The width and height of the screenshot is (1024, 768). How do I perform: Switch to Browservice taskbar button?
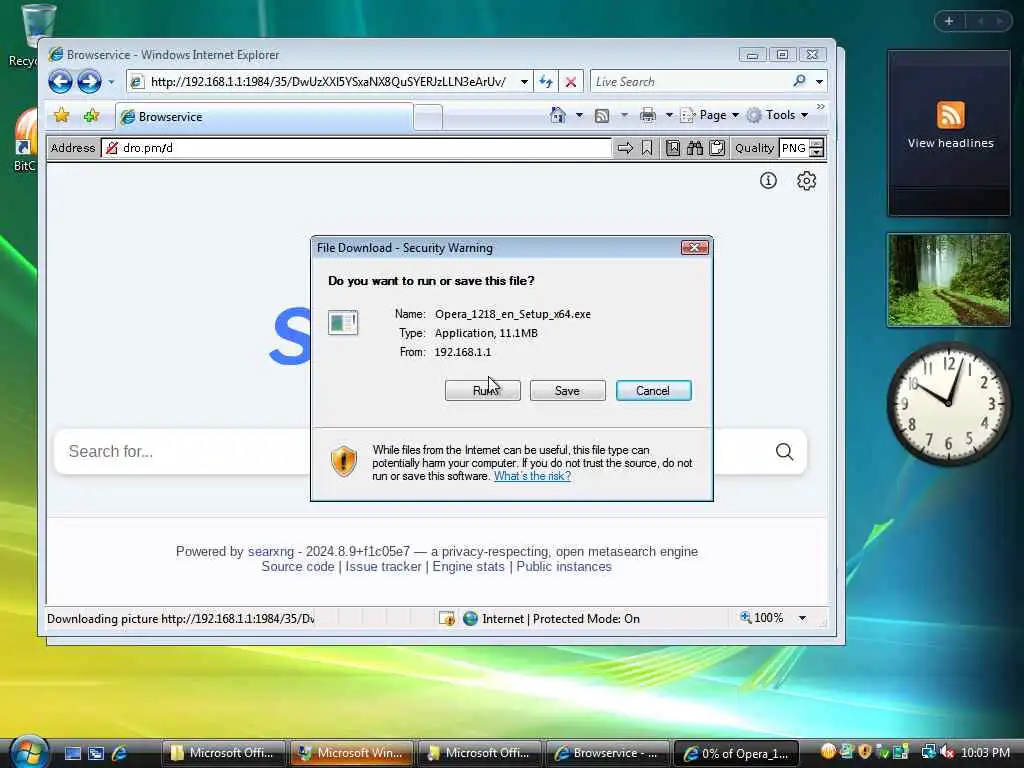(607, 753)
